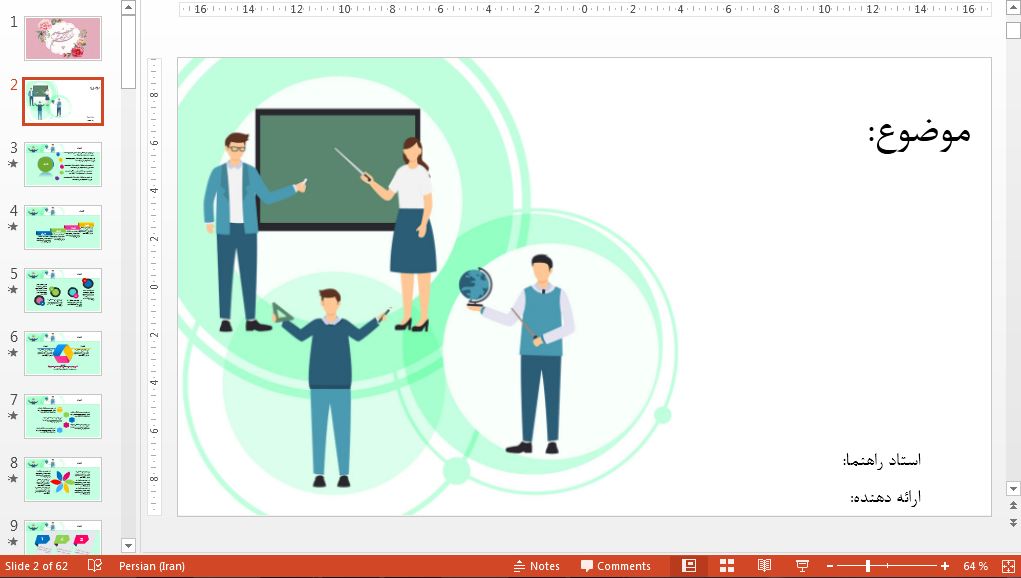Switch to Reading View
Viewport: 1021px width, 578px height.
pyautogui.click(x=764, y=566)
